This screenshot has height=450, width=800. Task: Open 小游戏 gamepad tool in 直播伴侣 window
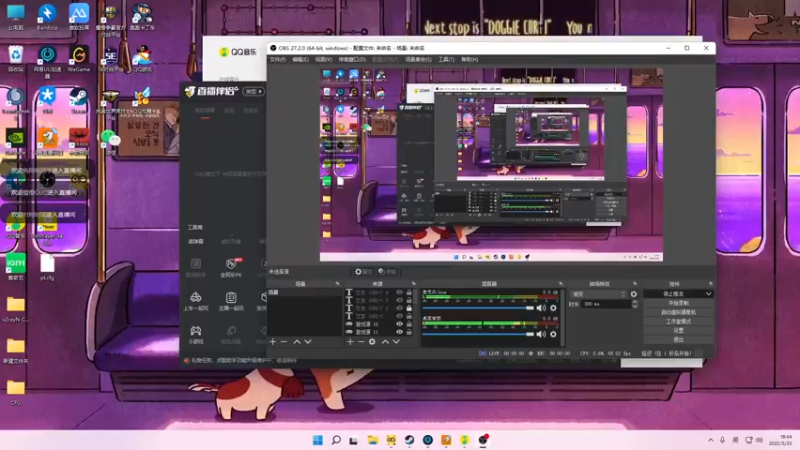[195, 335]
